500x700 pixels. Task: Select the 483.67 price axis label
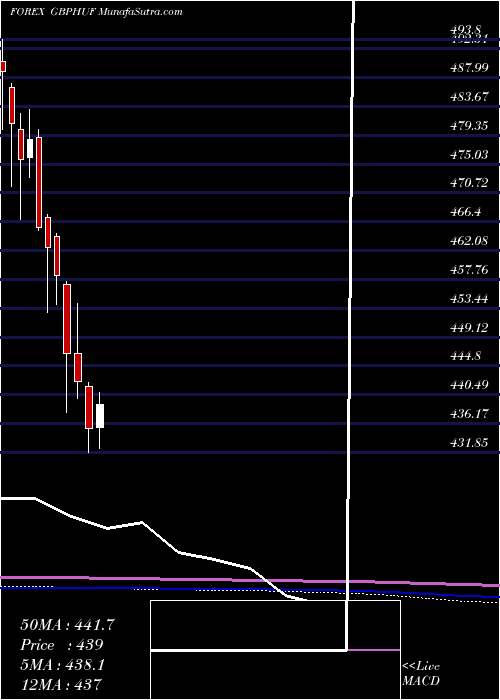coord(471,97)
